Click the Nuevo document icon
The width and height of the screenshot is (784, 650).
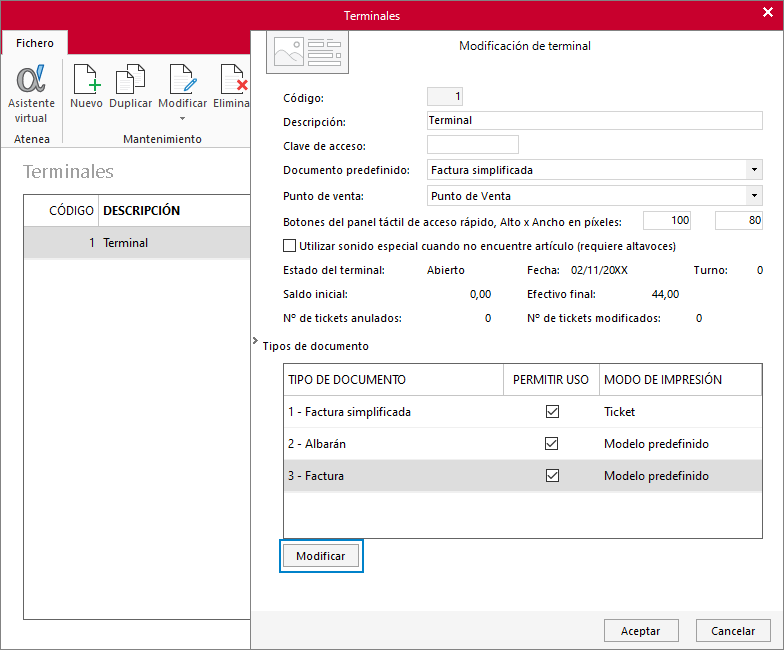[86, 79]
